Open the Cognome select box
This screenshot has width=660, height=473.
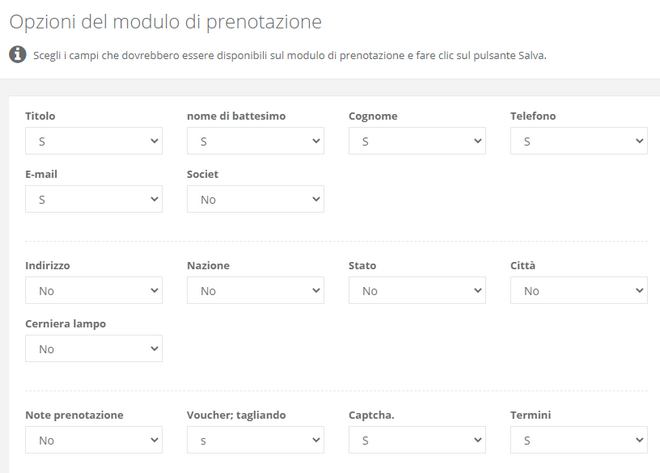[417, 141]
